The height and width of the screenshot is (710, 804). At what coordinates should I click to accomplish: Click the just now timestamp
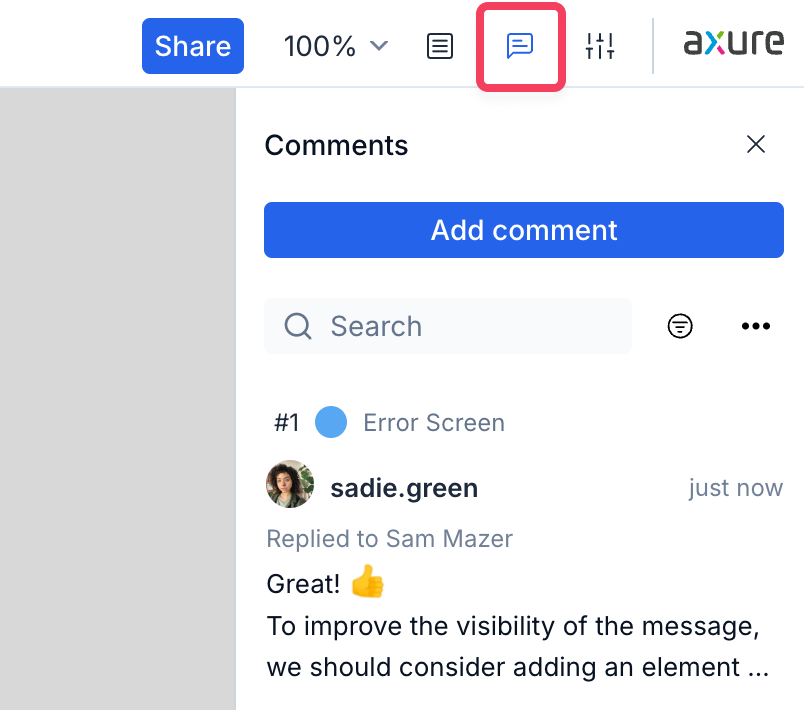(735, 488)
